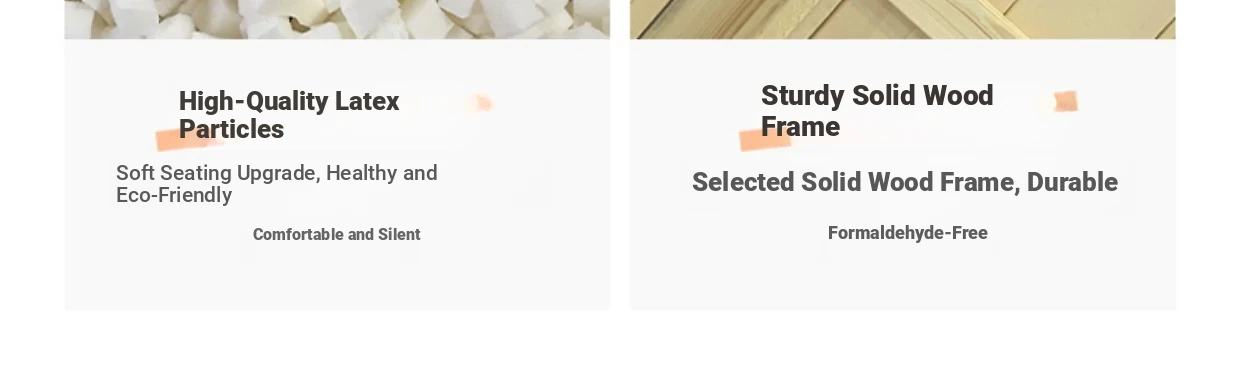Click the word Frame under Sturdy Solid Wood

800,127
